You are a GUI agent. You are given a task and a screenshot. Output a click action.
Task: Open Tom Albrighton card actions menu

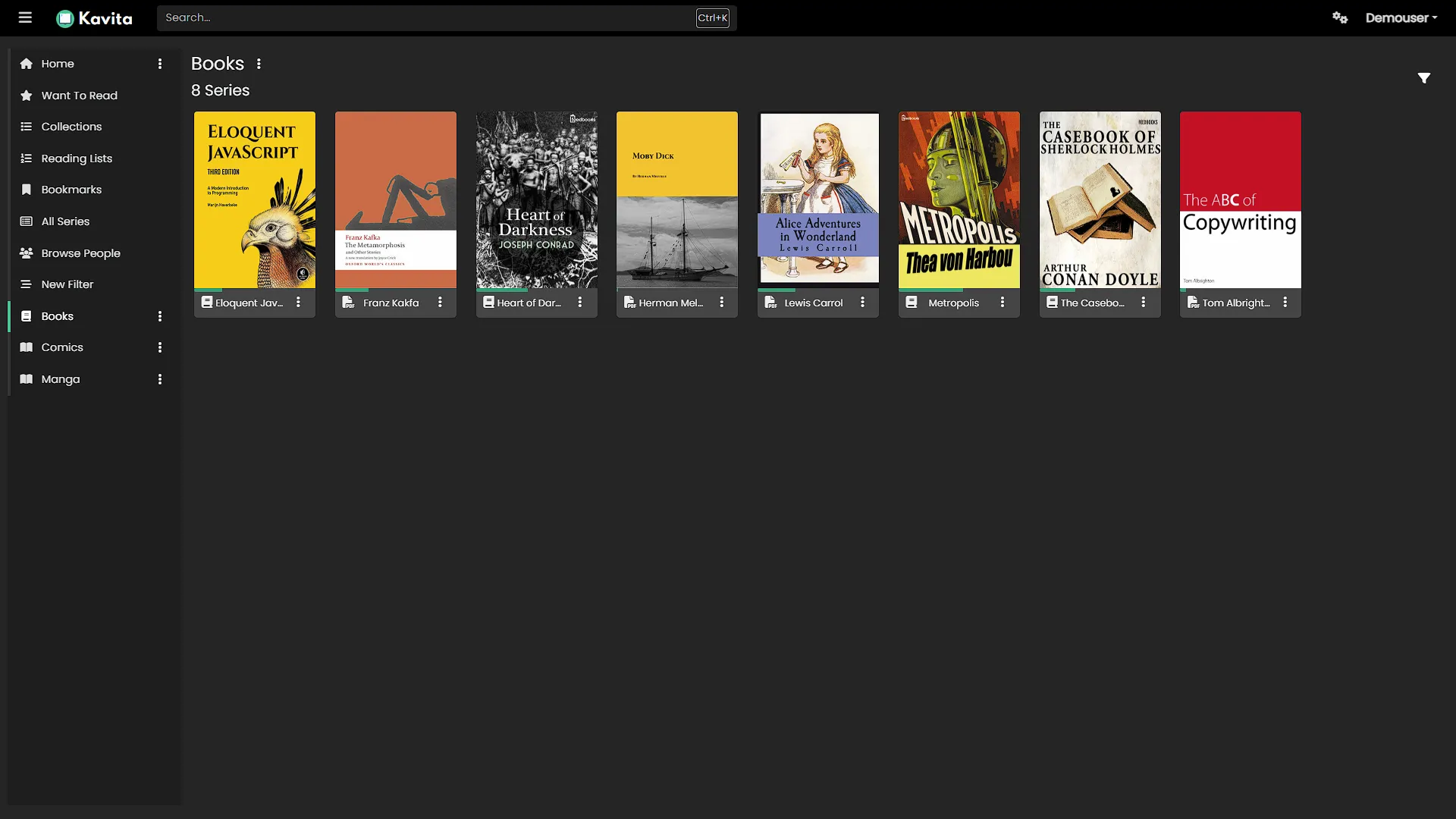pyautogui.click(x=1285, y=302)
